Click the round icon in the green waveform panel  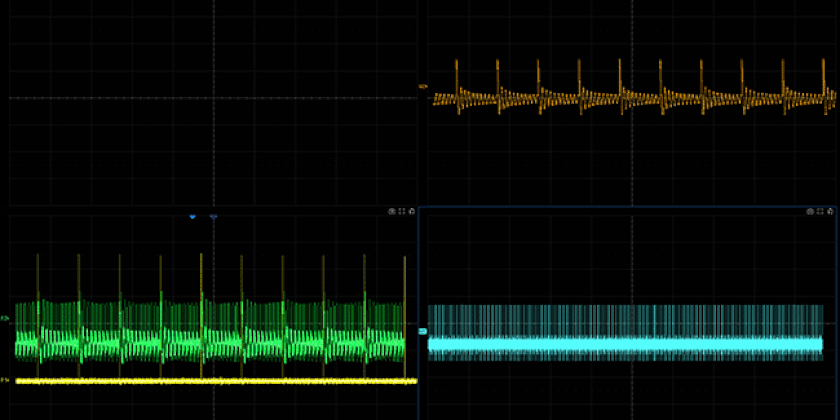pyautogui.click(x=391, y=212)
